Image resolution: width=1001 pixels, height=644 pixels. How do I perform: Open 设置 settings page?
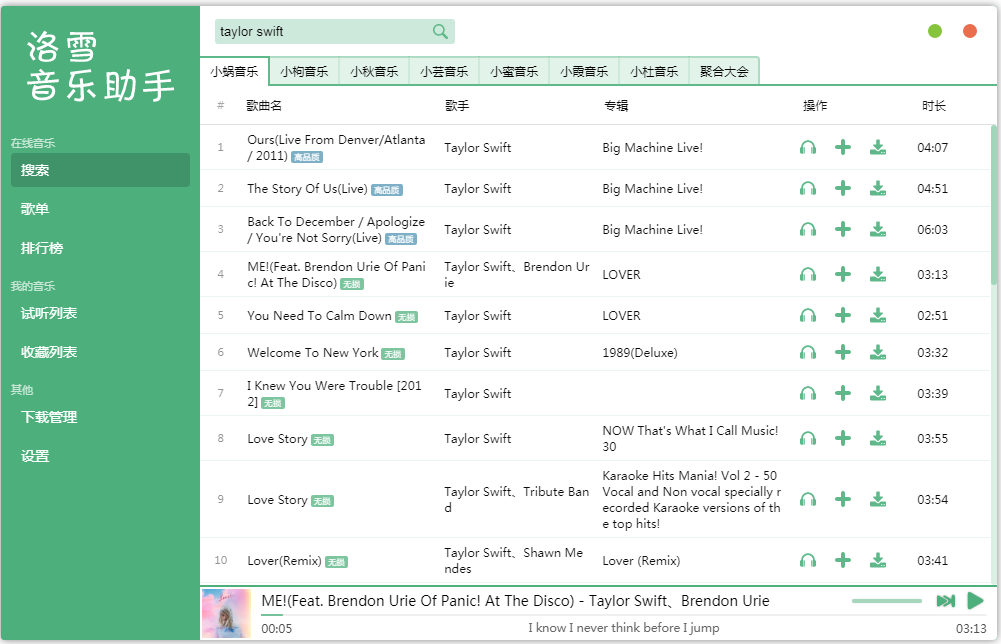click(x=100, y=456)
